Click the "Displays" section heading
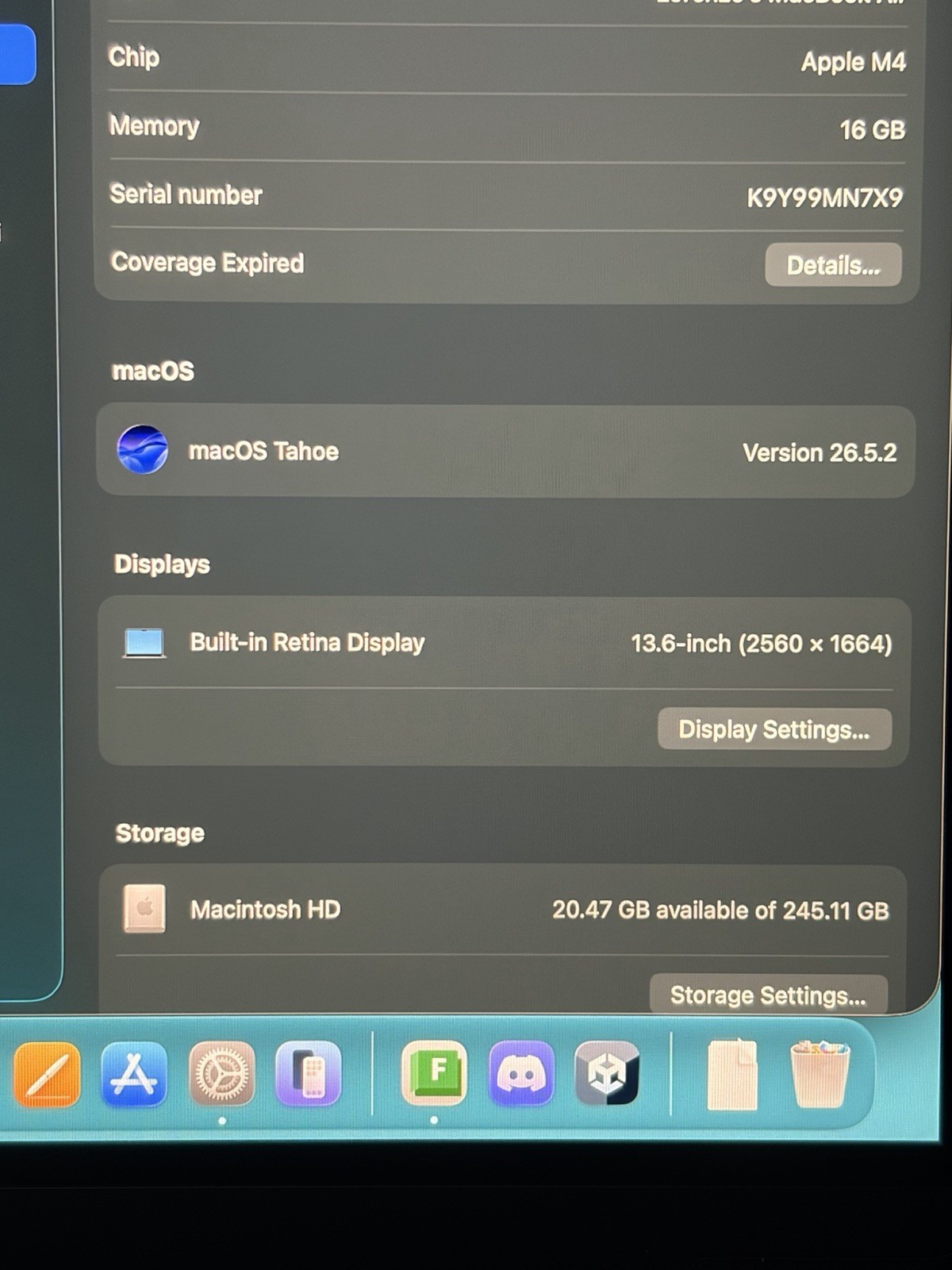 tap(162, 564)
